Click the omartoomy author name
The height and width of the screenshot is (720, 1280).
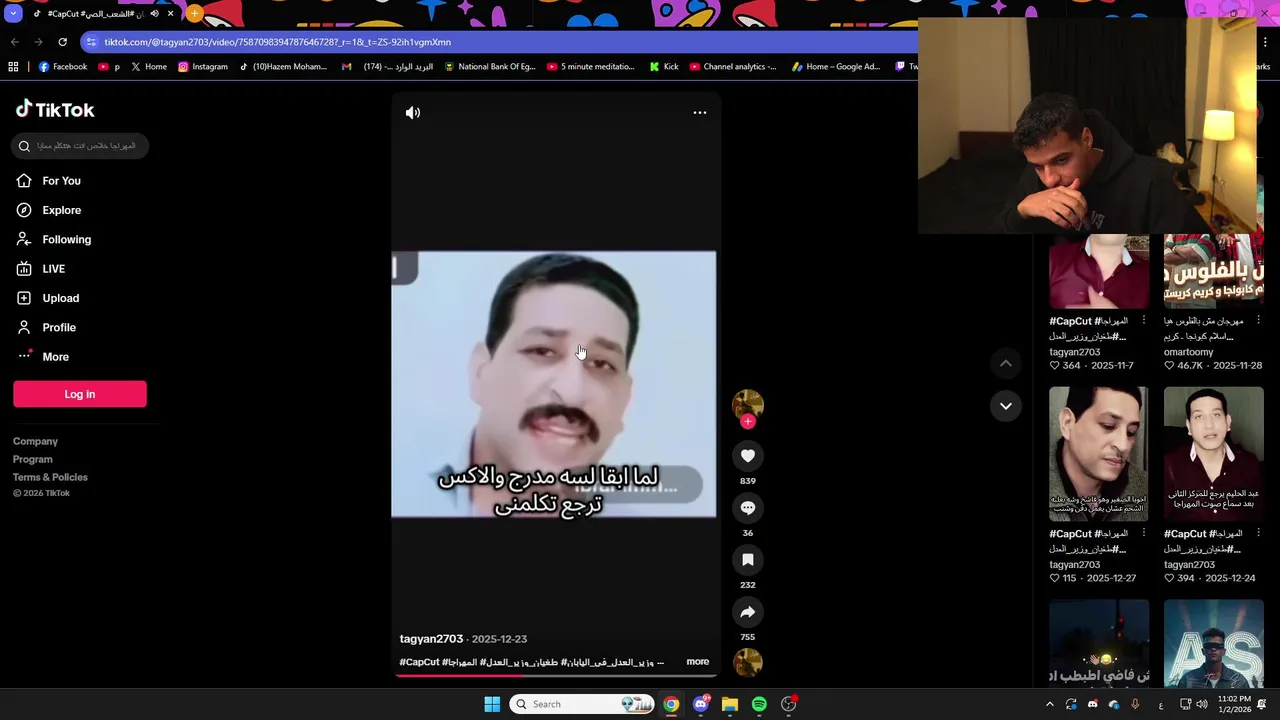(x=1189, y=352)
